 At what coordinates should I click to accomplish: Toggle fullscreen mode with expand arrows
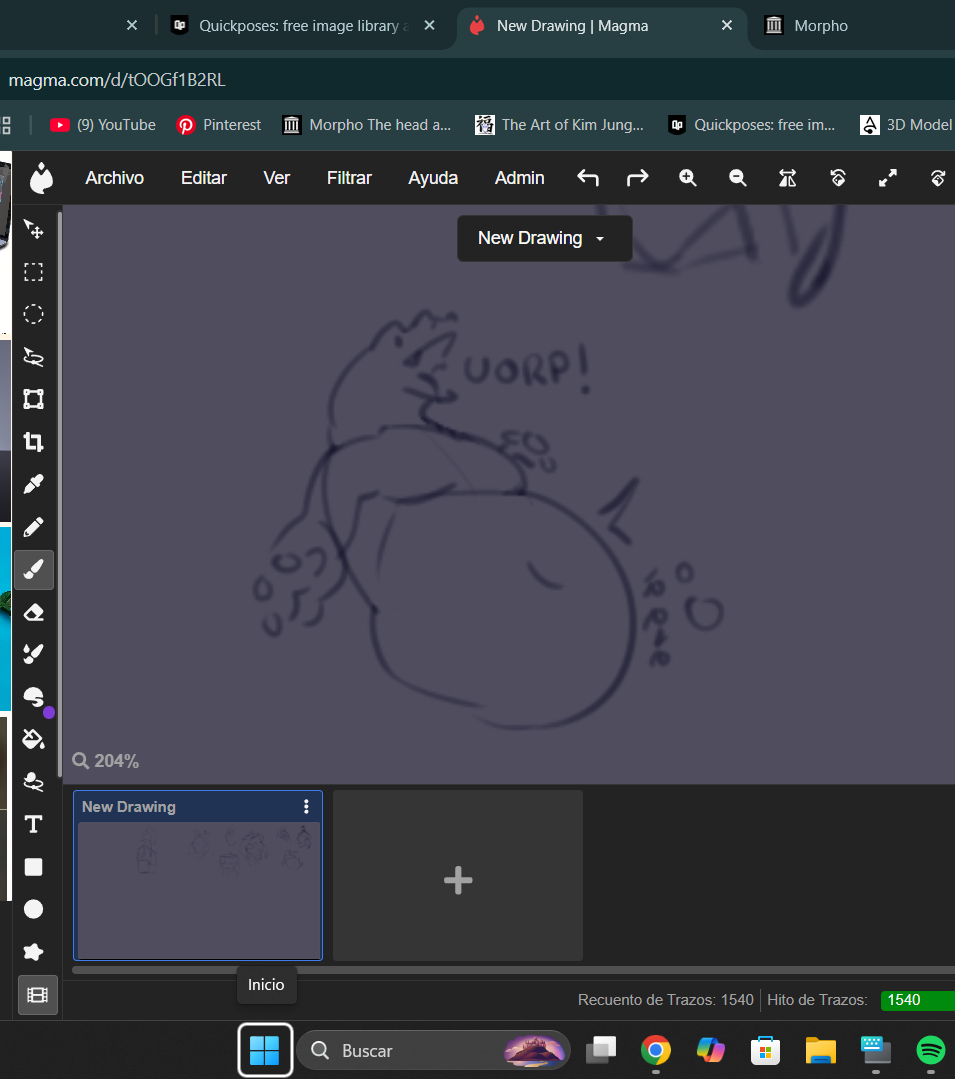pyautogui.click(x=887, y=178)
